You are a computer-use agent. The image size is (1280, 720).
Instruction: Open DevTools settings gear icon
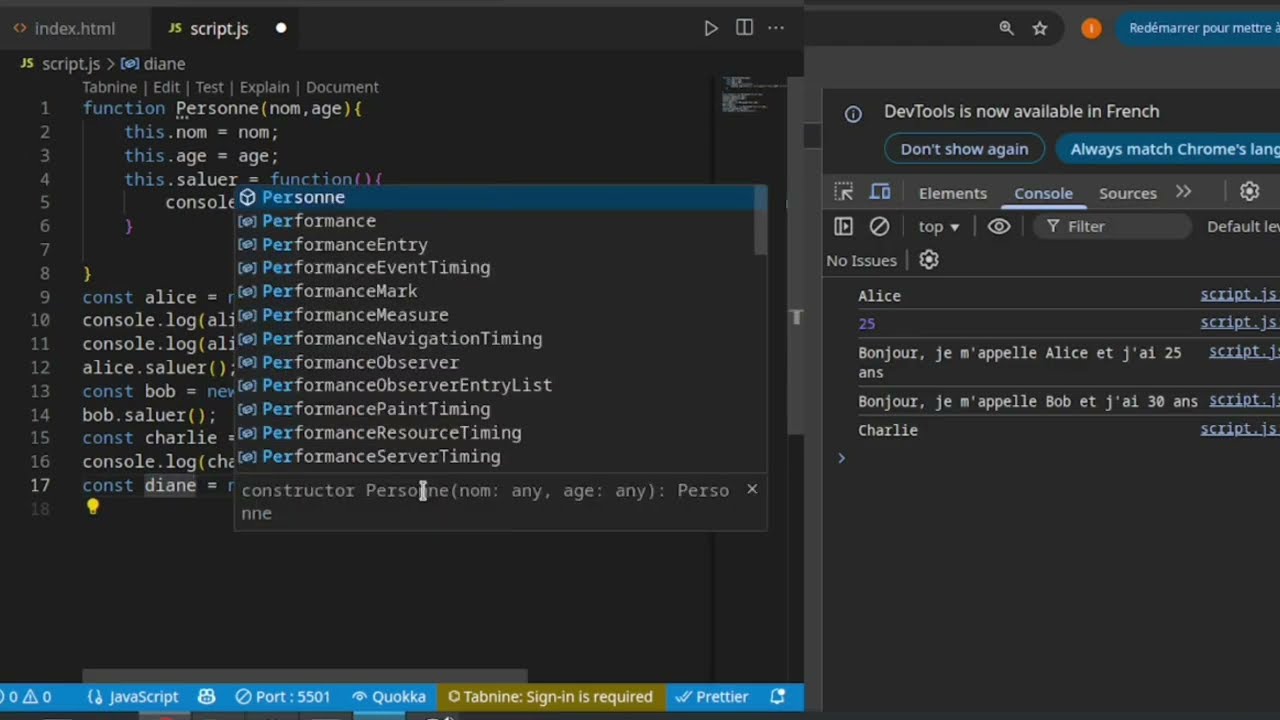(1249, 192)
